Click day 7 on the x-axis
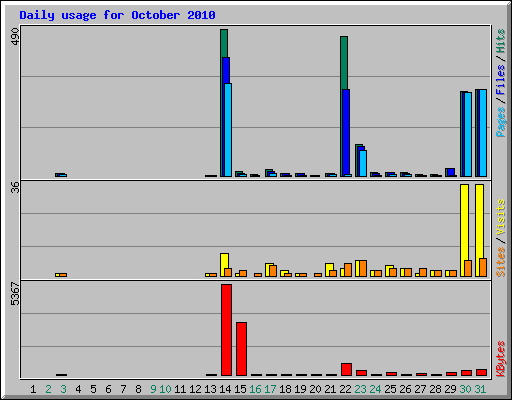This screenshot has height=400, width=512. click(x=123, y=389)
